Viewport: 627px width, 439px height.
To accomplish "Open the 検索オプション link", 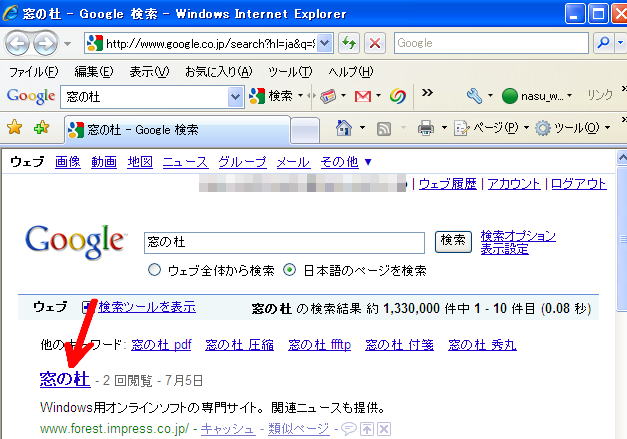I will tap(518, 235).
